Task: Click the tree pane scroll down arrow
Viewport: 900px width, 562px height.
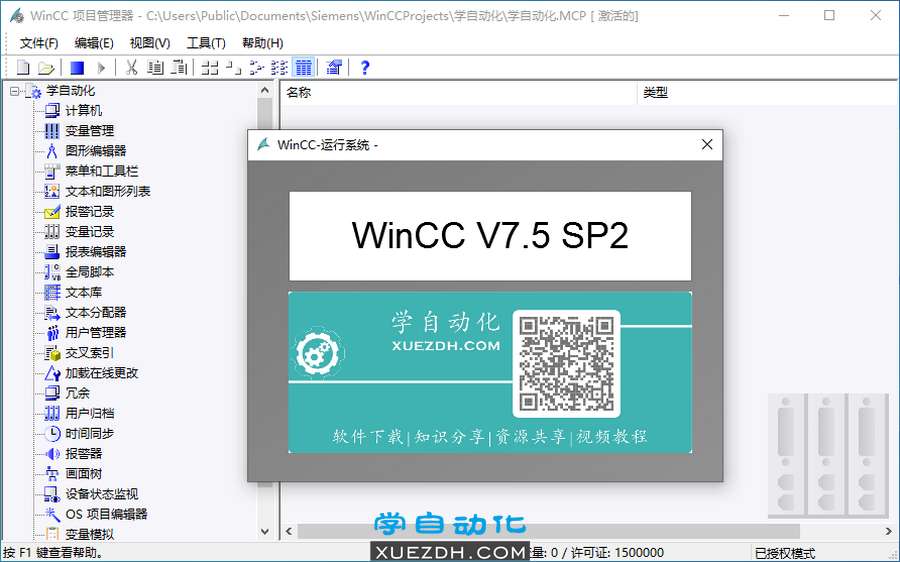Action: 265,532
